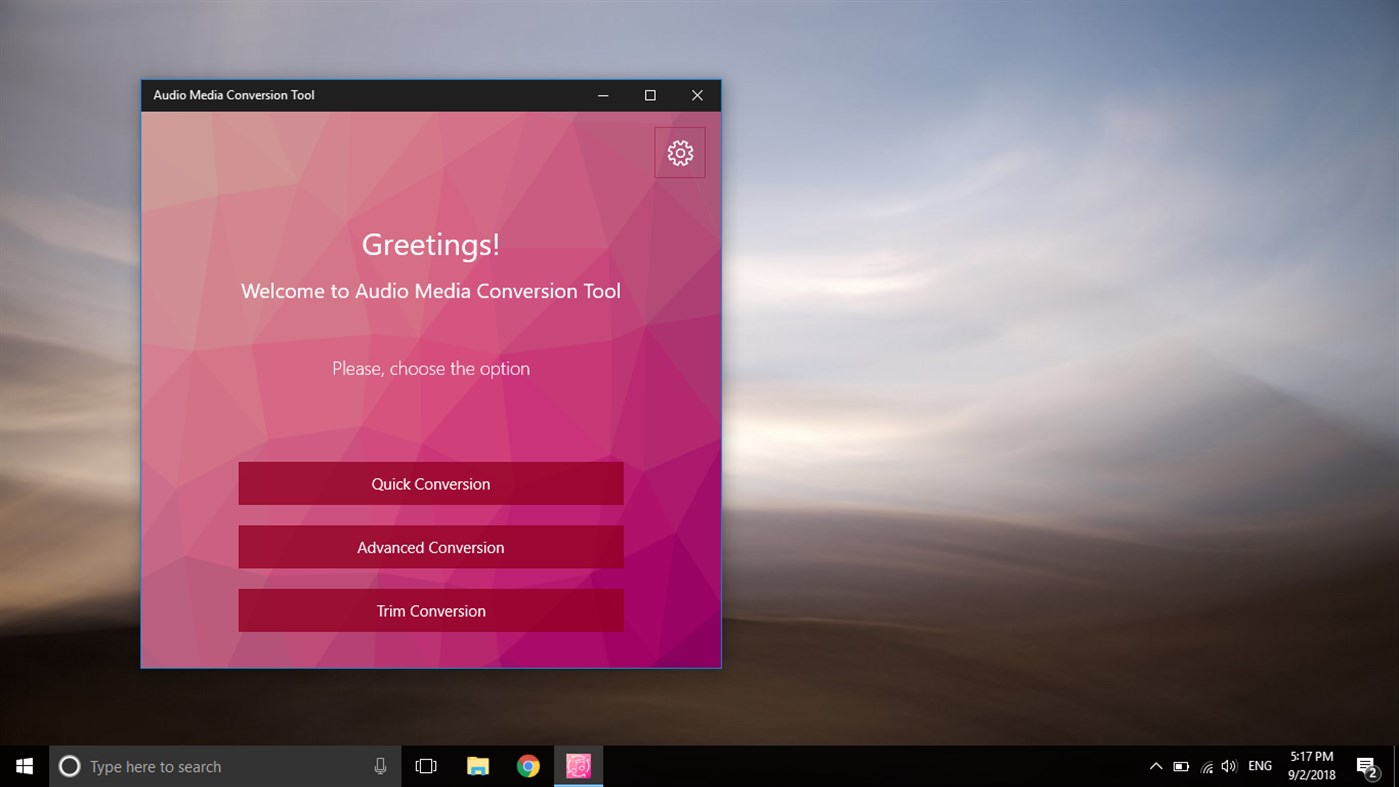1399x787 pixels.
Task: Start a Quick Conversion
Action: click(430, 483)
